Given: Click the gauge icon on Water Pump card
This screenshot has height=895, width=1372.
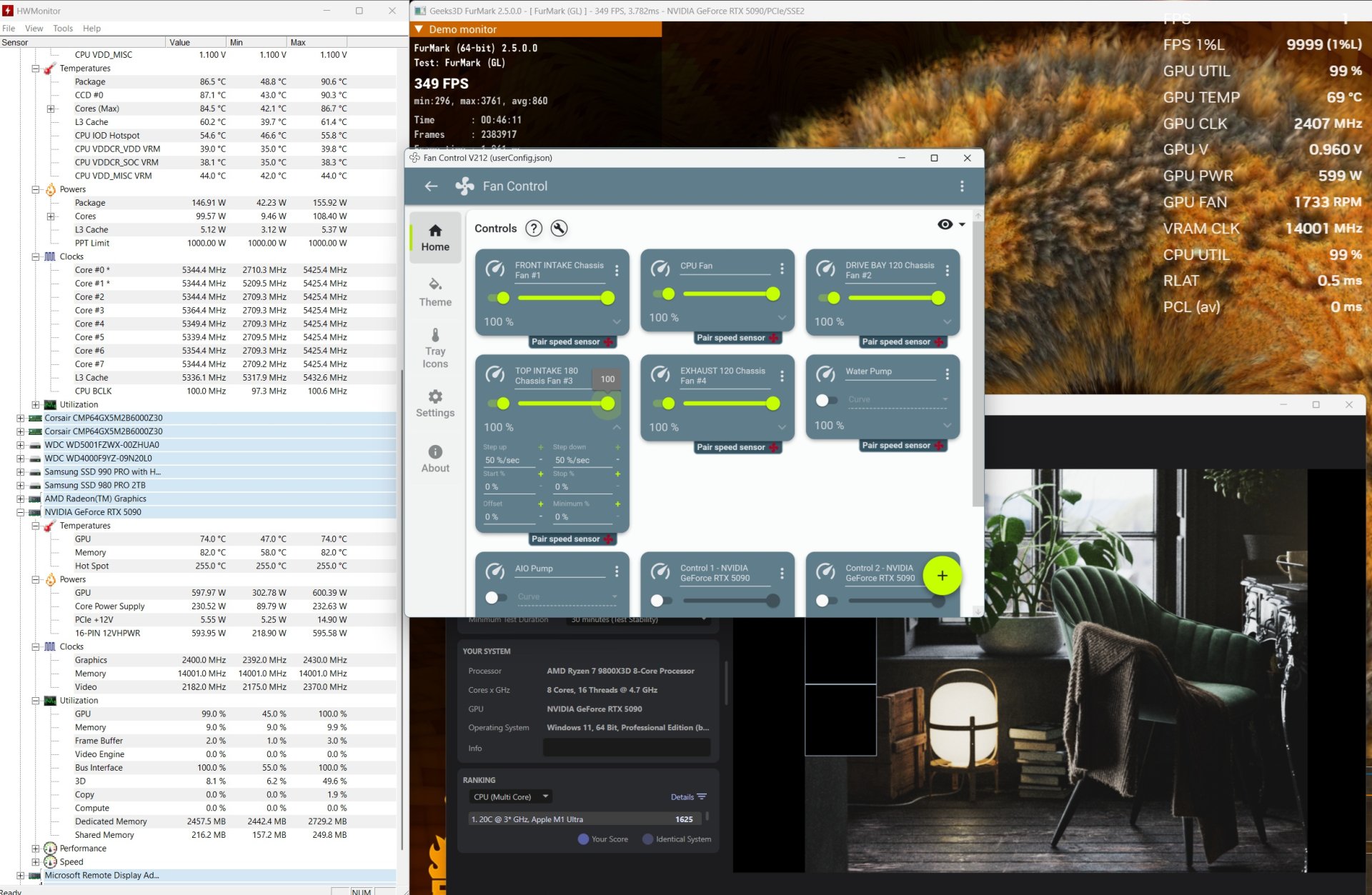Looking at the screenshot, I should [825, 374].
